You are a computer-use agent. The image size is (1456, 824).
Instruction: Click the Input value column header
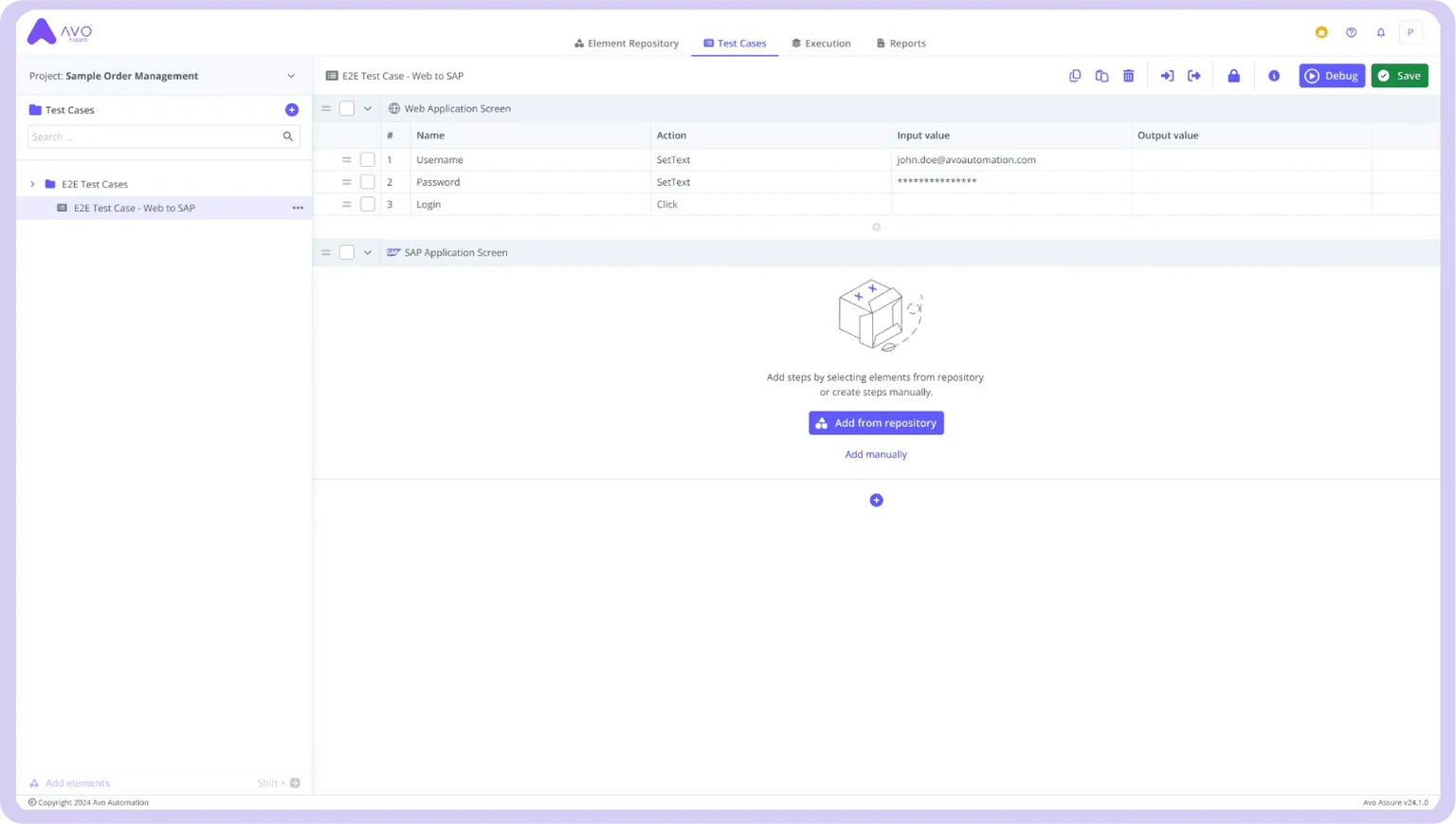[x=923, y=136]
